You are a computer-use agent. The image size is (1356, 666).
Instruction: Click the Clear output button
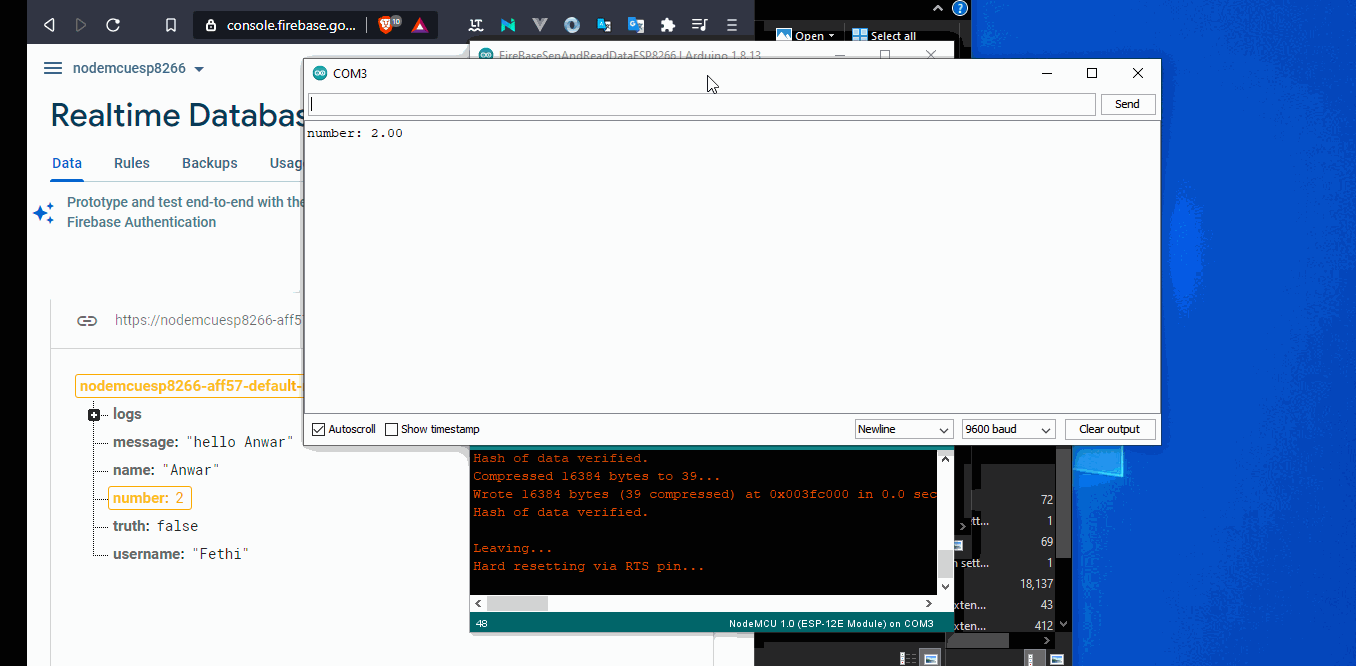(x=1110, y=429)
